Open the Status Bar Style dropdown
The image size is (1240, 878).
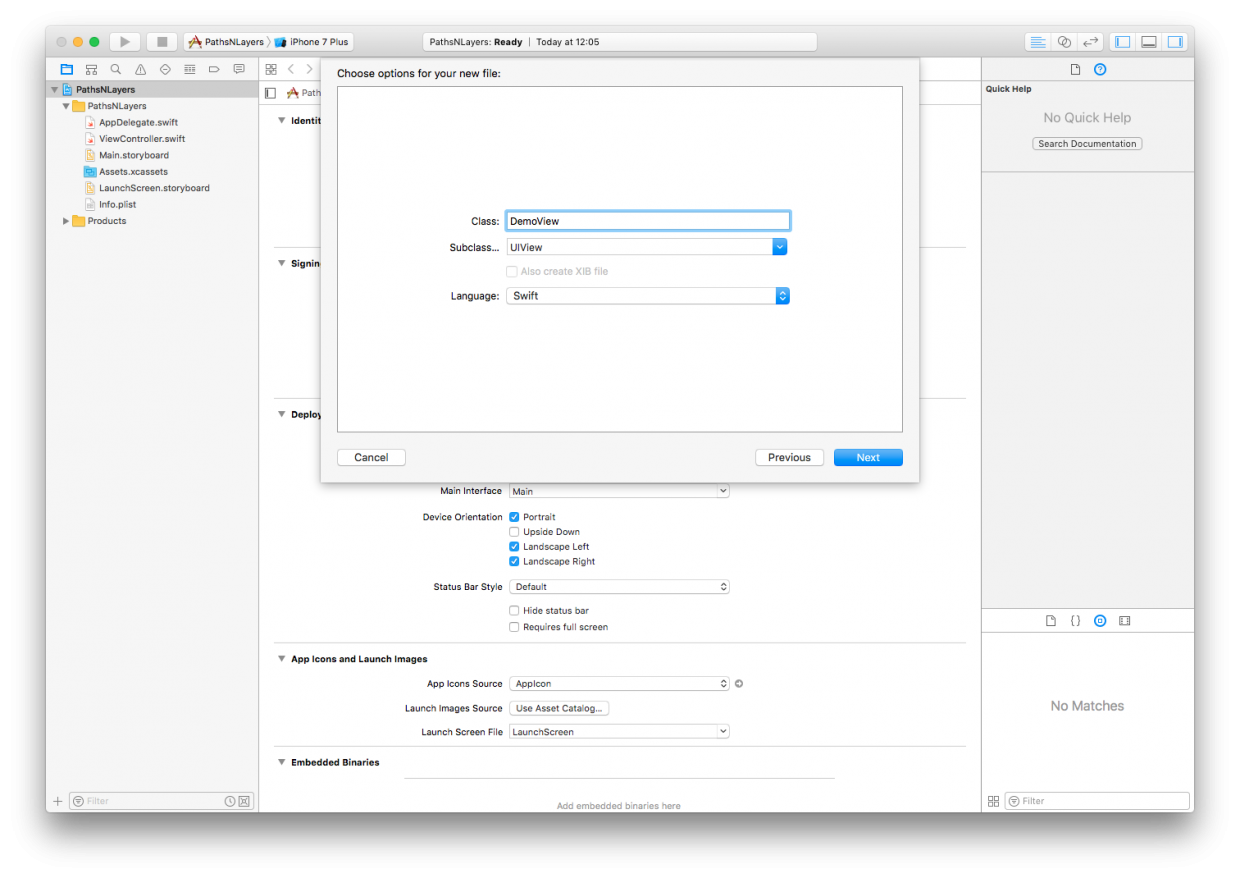pyautogui.click(x=723, y=586)
